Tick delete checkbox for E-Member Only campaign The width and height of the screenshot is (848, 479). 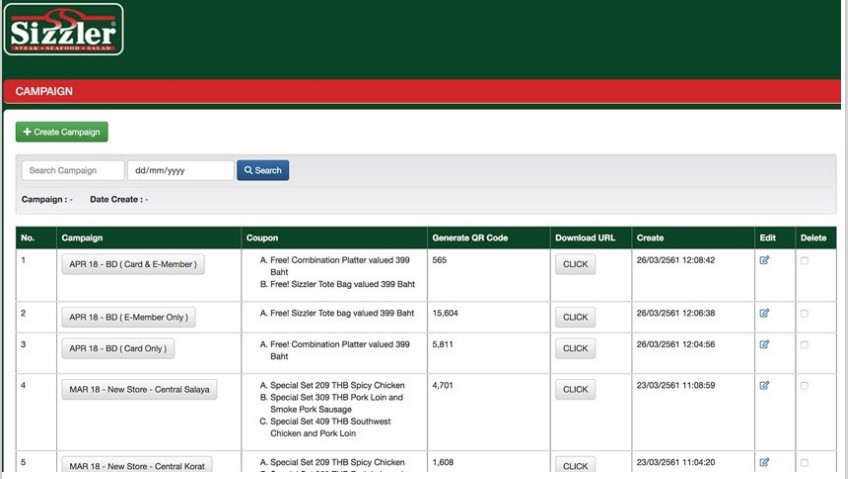pos(804,314)
